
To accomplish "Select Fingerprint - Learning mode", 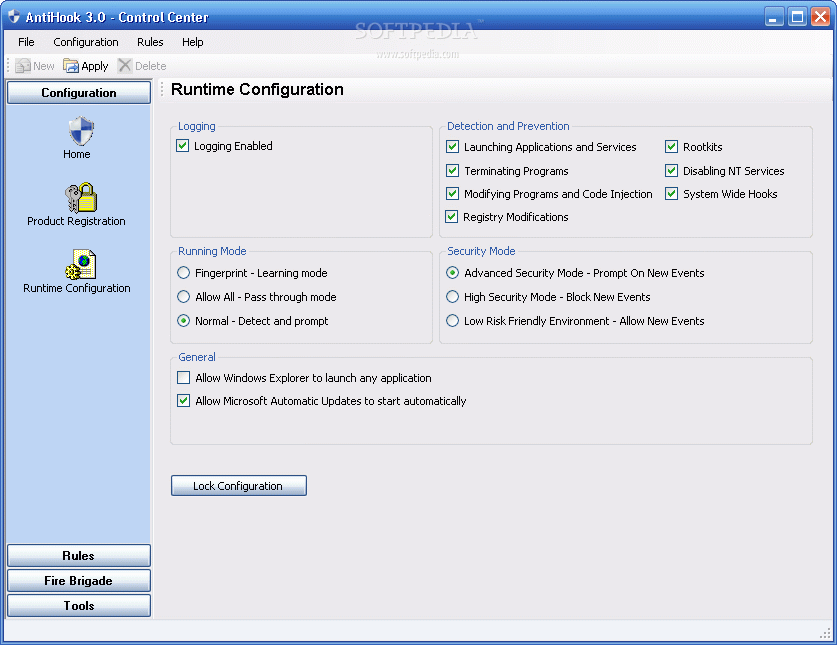I will point(184,273).
